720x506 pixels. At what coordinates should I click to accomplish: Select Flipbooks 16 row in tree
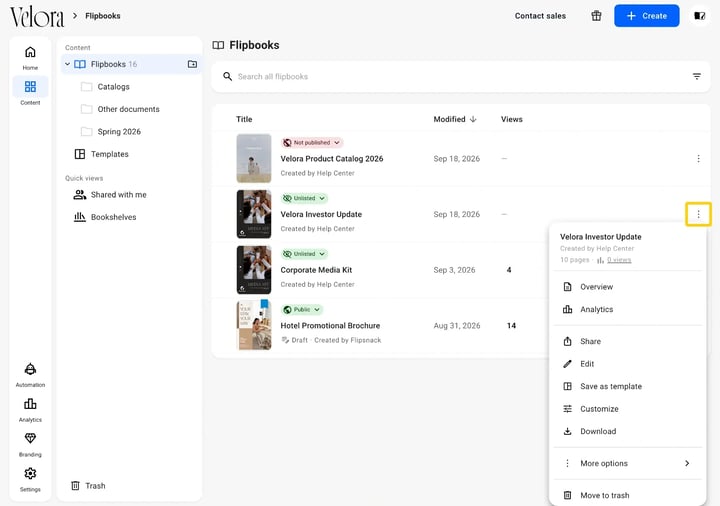click(131, 64)
